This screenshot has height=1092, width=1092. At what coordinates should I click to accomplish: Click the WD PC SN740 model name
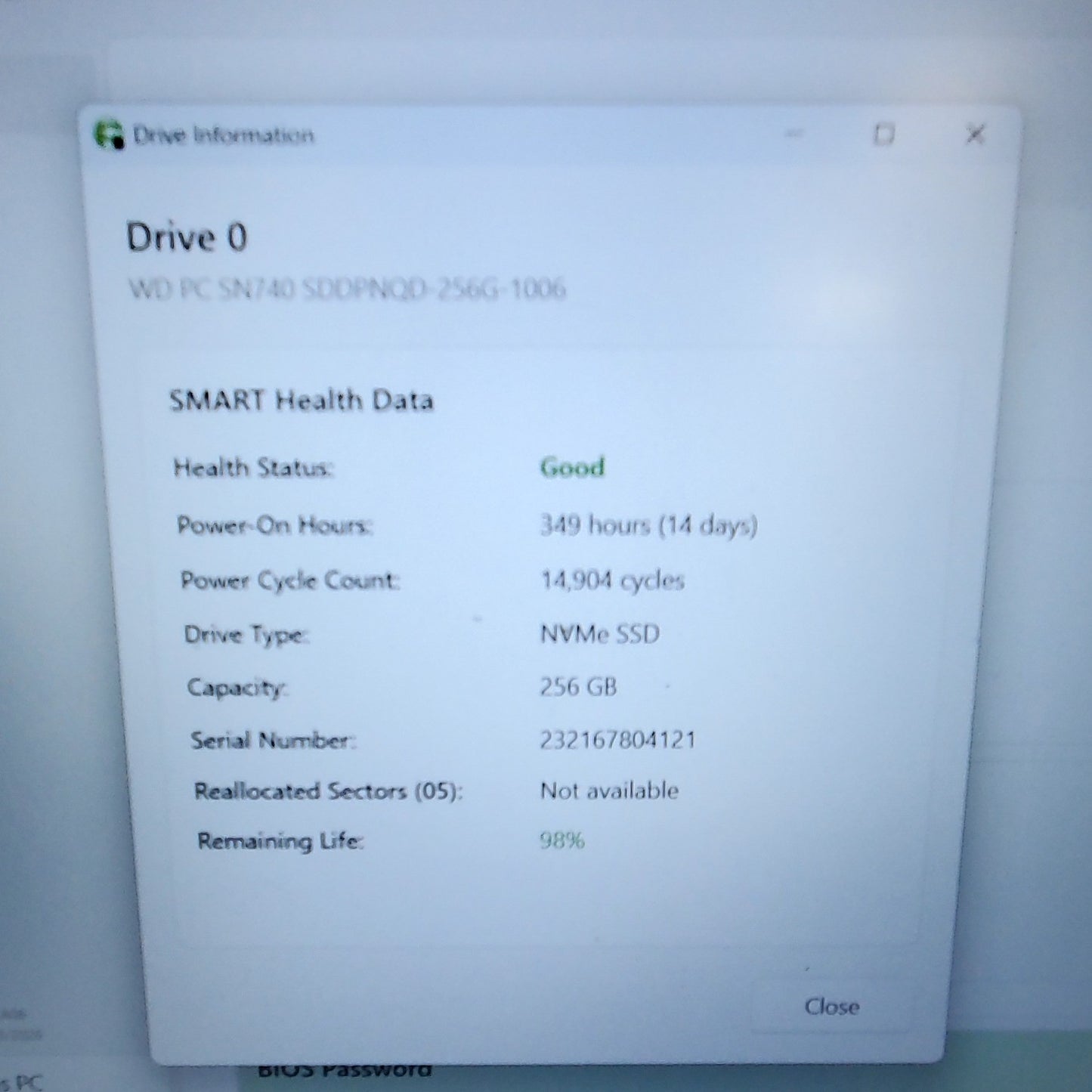pos(347,289)
